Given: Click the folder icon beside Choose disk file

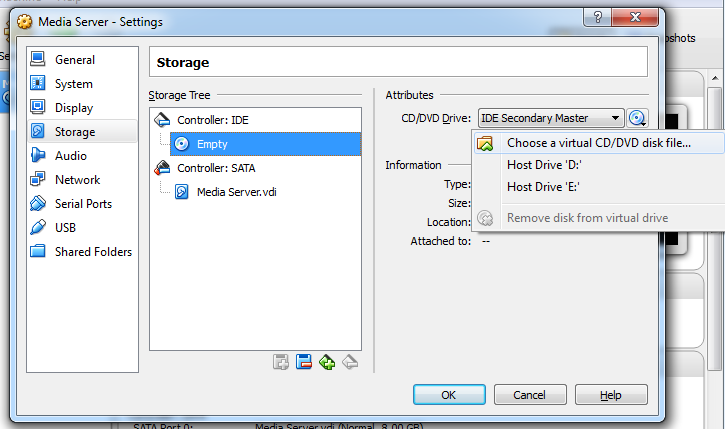Looking at the screenshot, I should tap(485, 143).
